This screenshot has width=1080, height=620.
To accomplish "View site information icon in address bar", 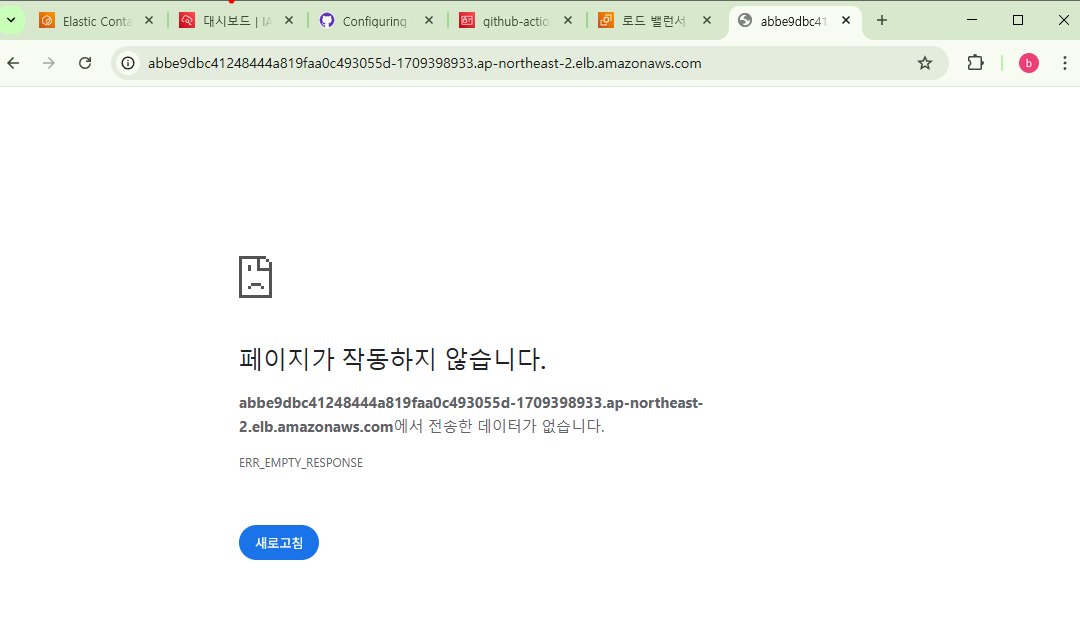I will tap(128, 63).
